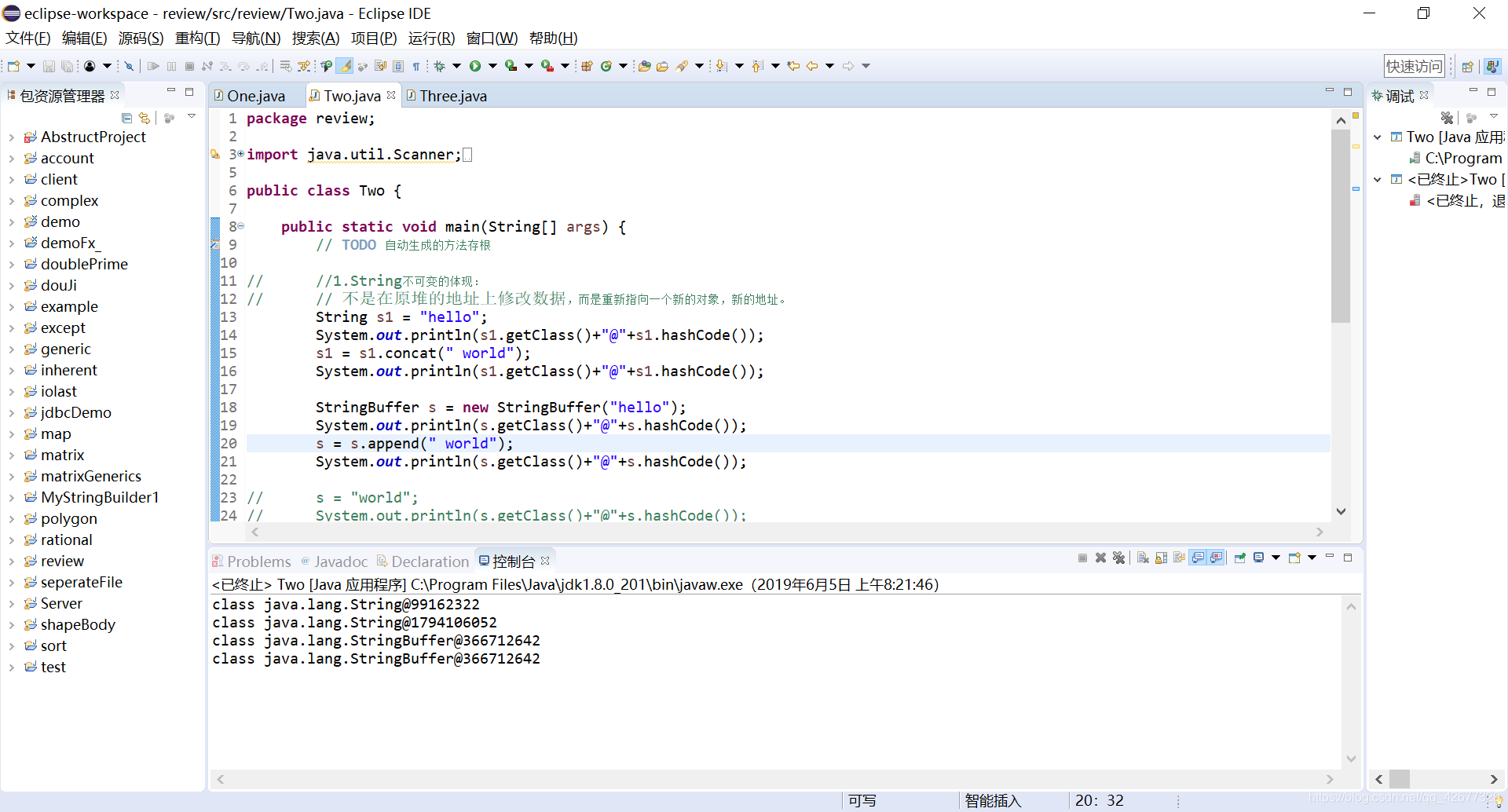Expand the review project node

11,561
